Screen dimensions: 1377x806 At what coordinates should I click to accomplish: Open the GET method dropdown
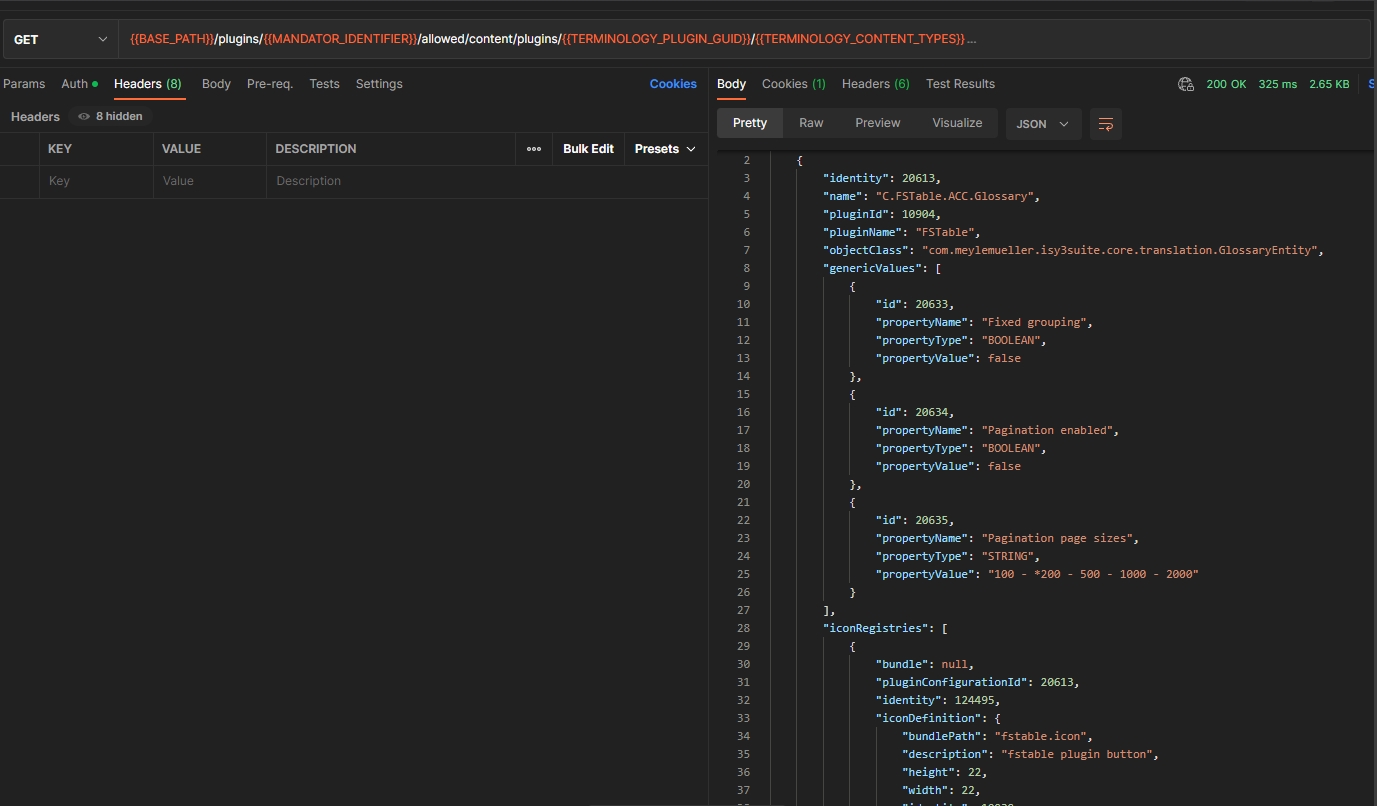60,40
